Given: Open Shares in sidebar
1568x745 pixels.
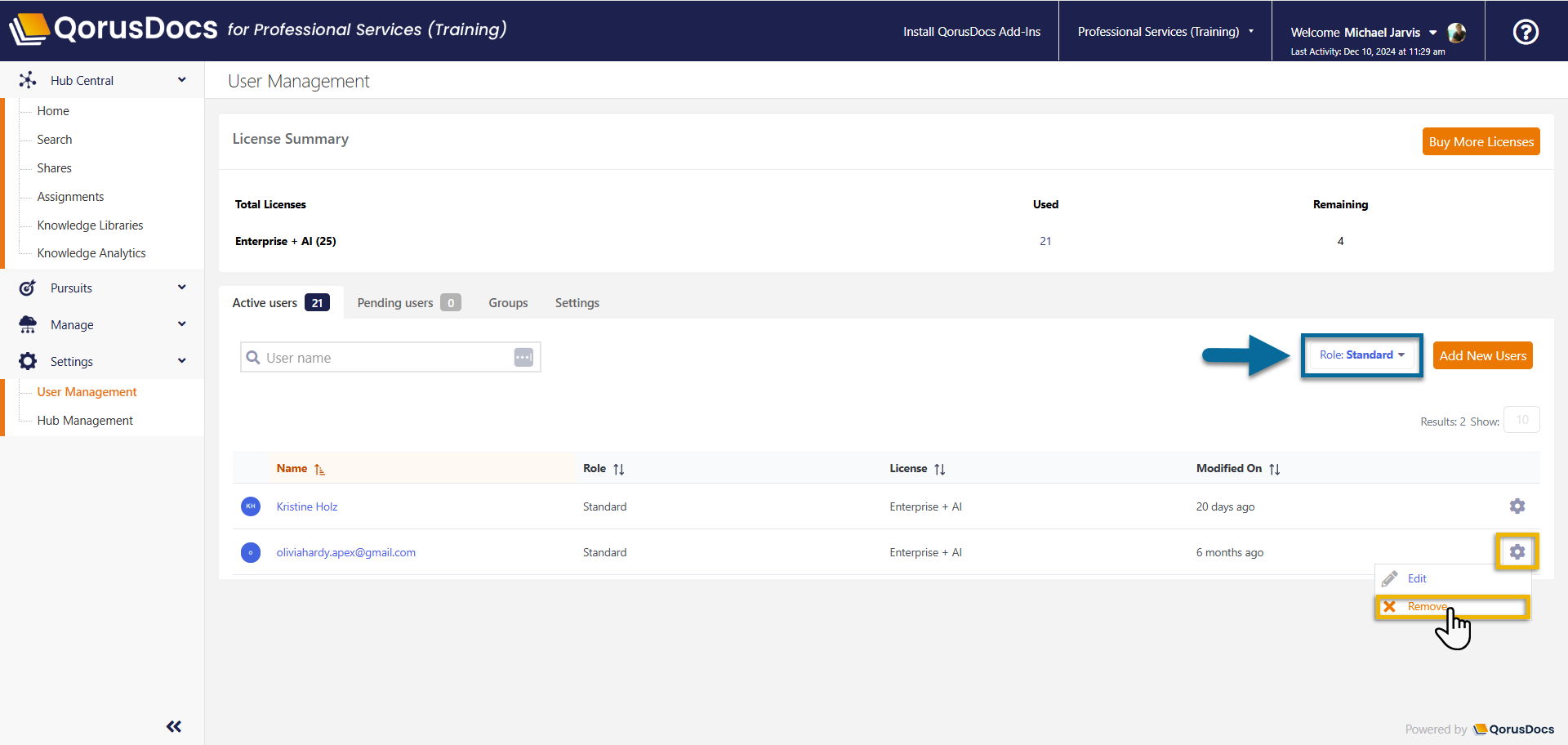Looking at the screenshot, I should coord(55,168).
